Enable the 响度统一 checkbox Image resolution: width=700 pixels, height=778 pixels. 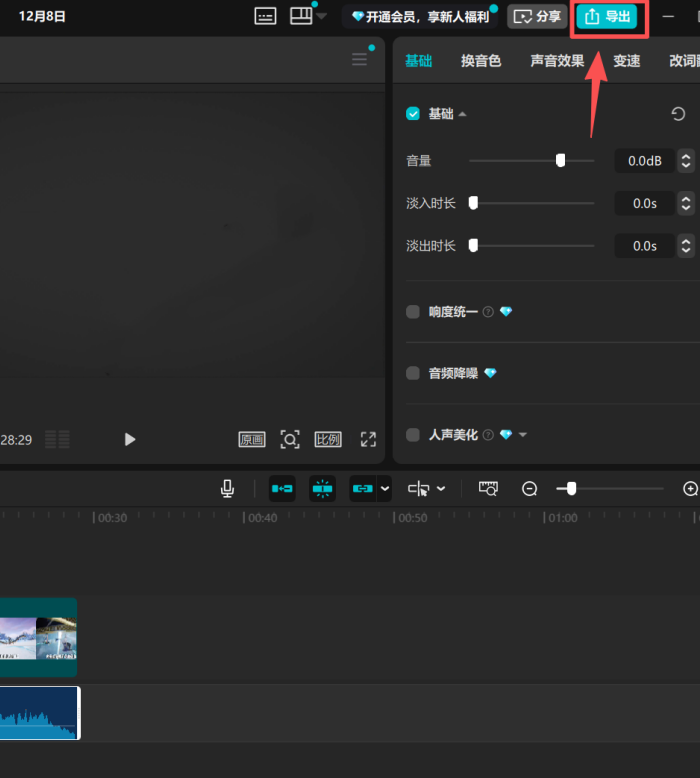click(x=413, y=312)
